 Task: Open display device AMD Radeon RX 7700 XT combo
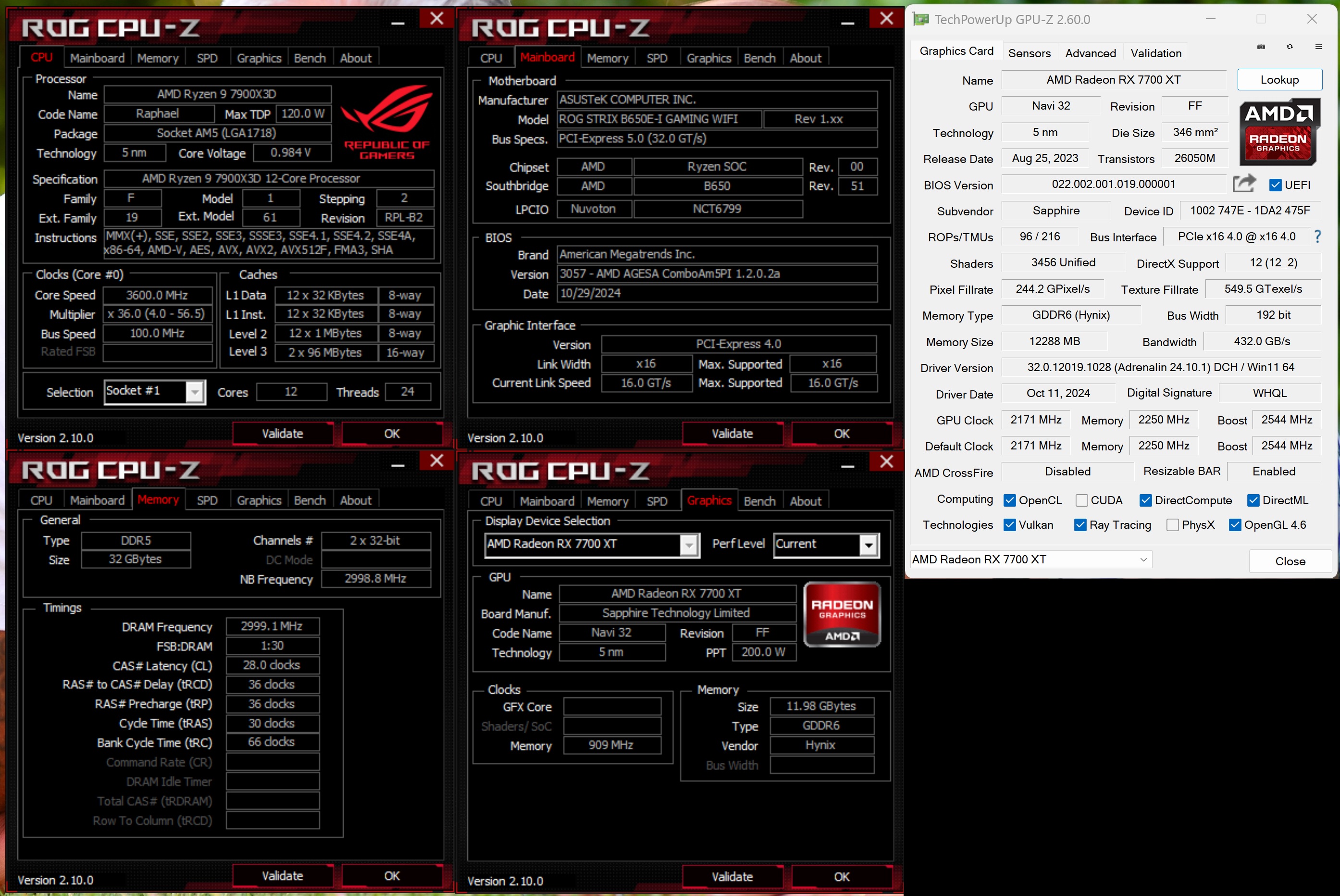(689, 545)
